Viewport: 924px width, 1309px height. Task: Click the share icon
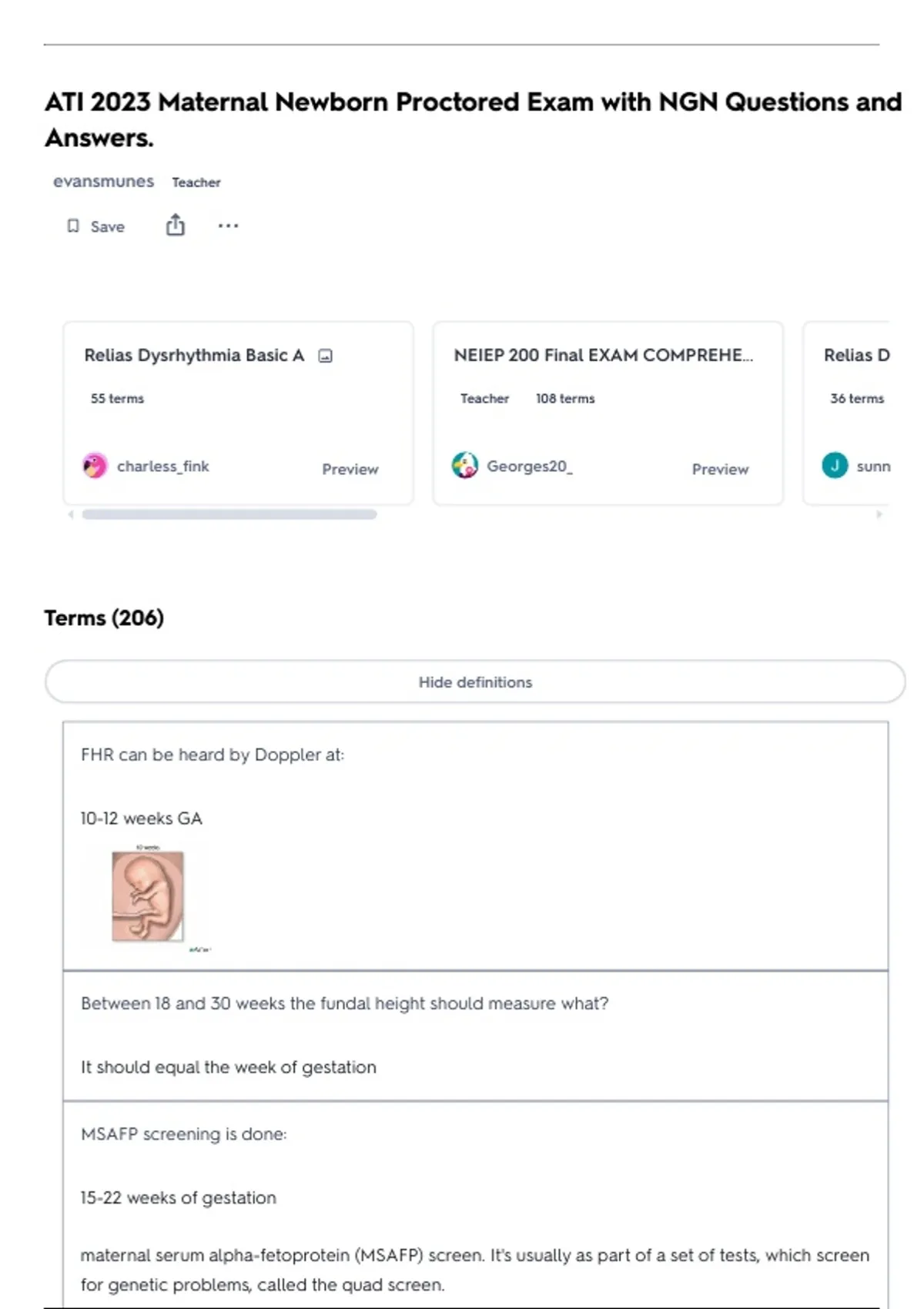176,225
